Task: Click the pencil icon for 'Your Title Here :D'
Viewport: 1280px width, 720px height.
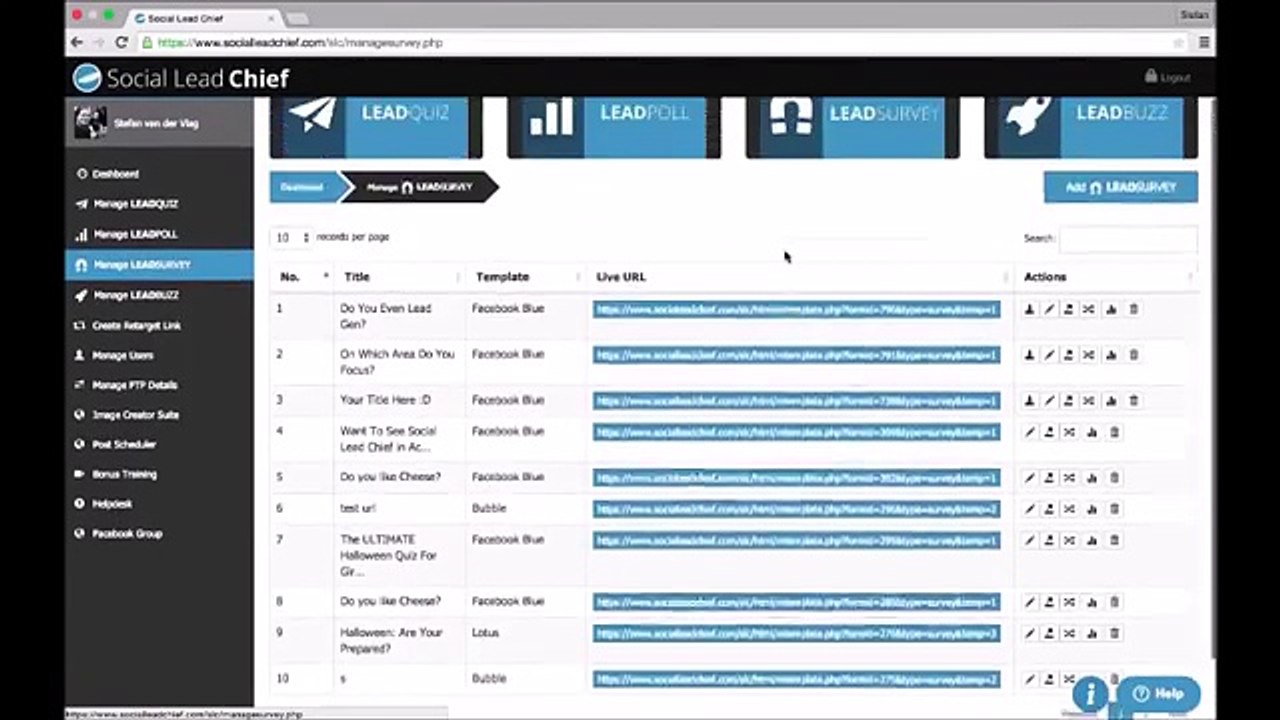Action: point(1049,401)
